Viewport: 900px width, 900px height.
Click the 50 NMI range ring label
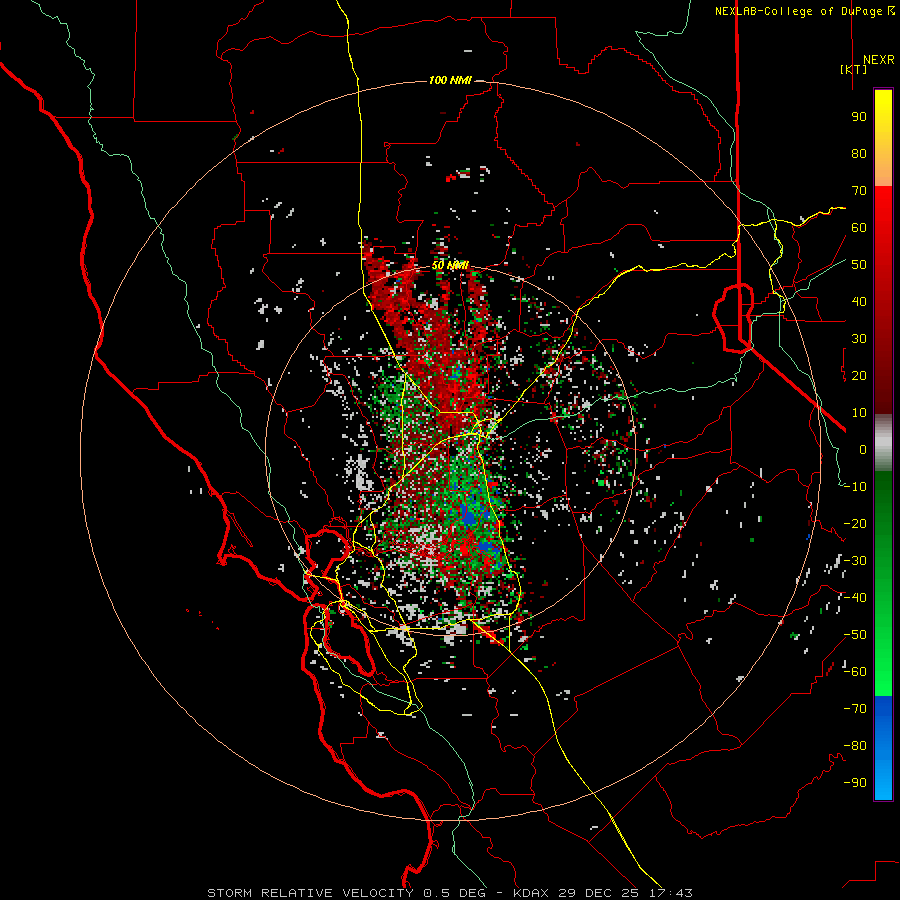[450, 265]
